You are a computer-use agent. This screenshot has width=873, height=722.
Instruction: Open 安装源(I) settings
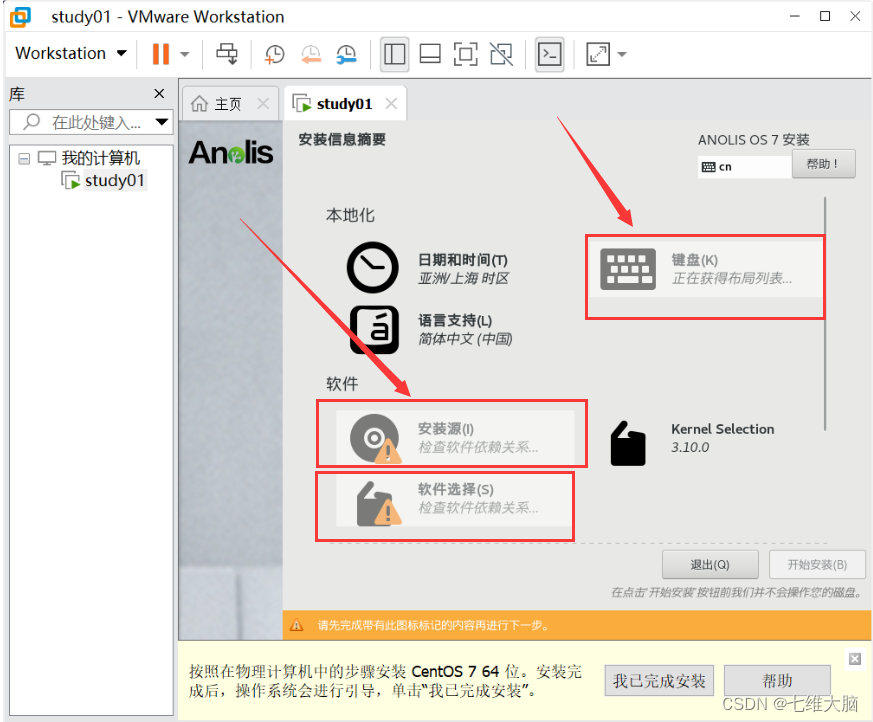coord(455,438)
